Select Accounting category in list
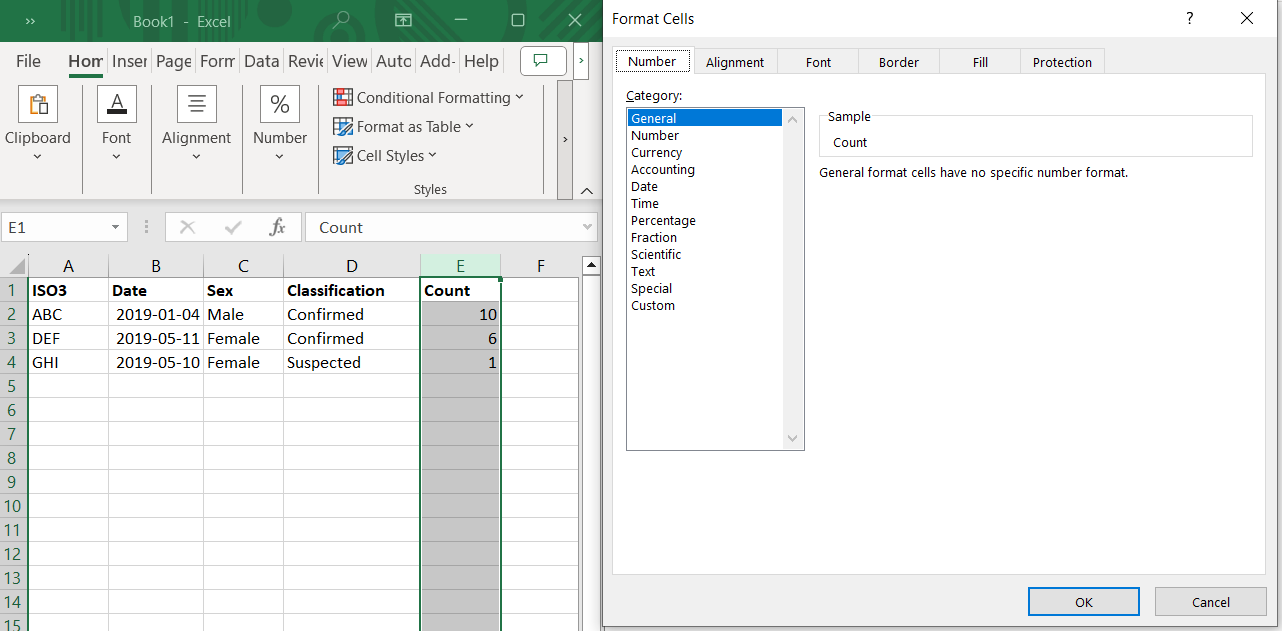 tap(704, 169)
